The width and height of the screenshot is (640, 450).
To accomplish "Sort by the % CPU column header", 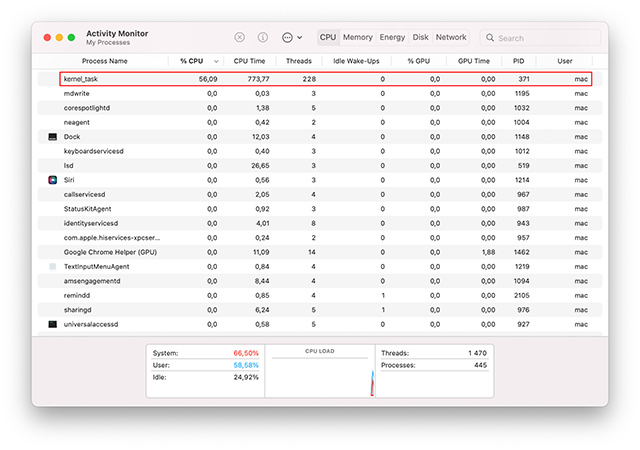I will tap(194, 61).
